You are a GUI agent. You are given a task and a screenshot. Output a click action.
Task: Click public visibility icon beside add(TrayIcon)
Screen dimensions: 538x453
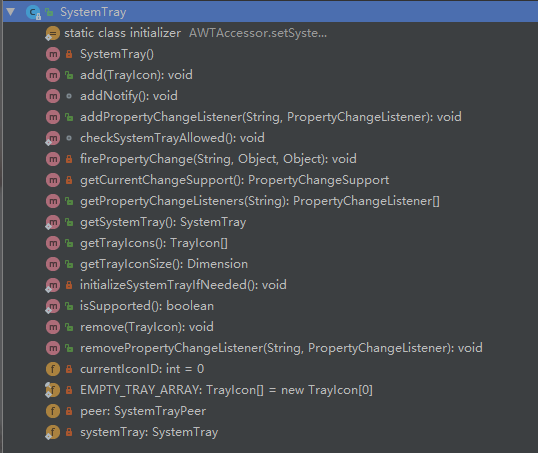pyautogui.click(x=69, y=75)
